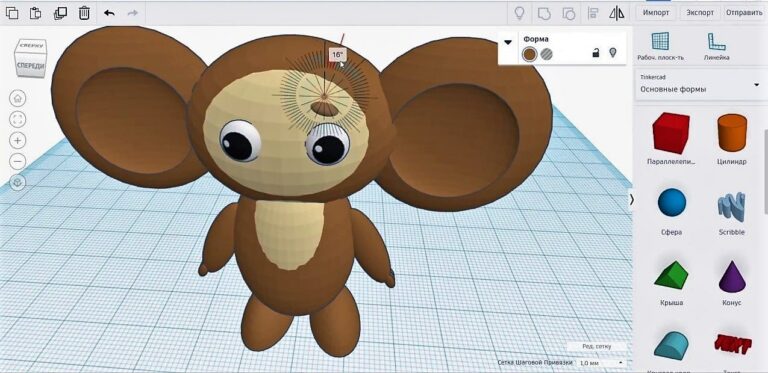The image size is (768, 373).
Task: Click the Импорт button
Action: (656, 13)
